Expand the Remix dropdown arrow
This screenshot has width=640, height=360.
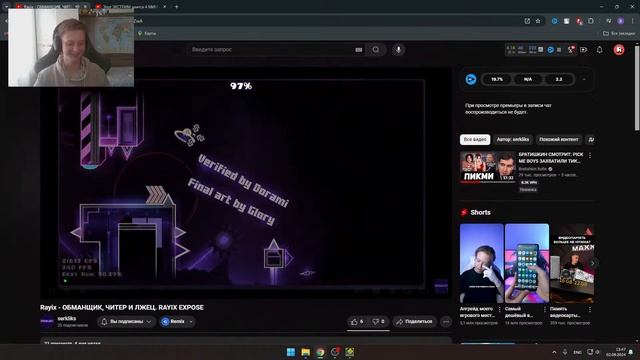191,322
